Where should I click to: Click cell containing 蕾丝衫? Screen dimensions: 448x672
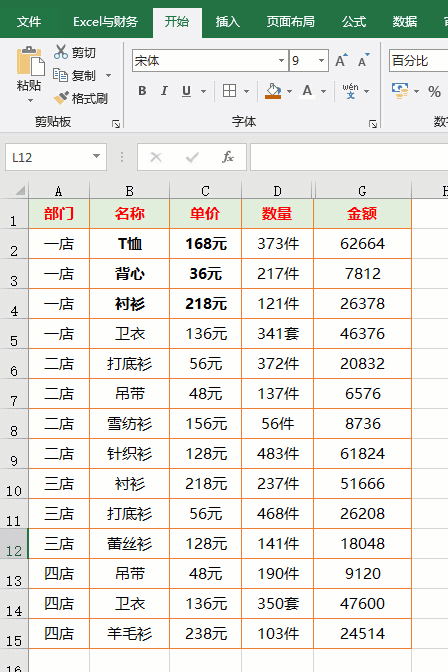click(x=129, y=543)
